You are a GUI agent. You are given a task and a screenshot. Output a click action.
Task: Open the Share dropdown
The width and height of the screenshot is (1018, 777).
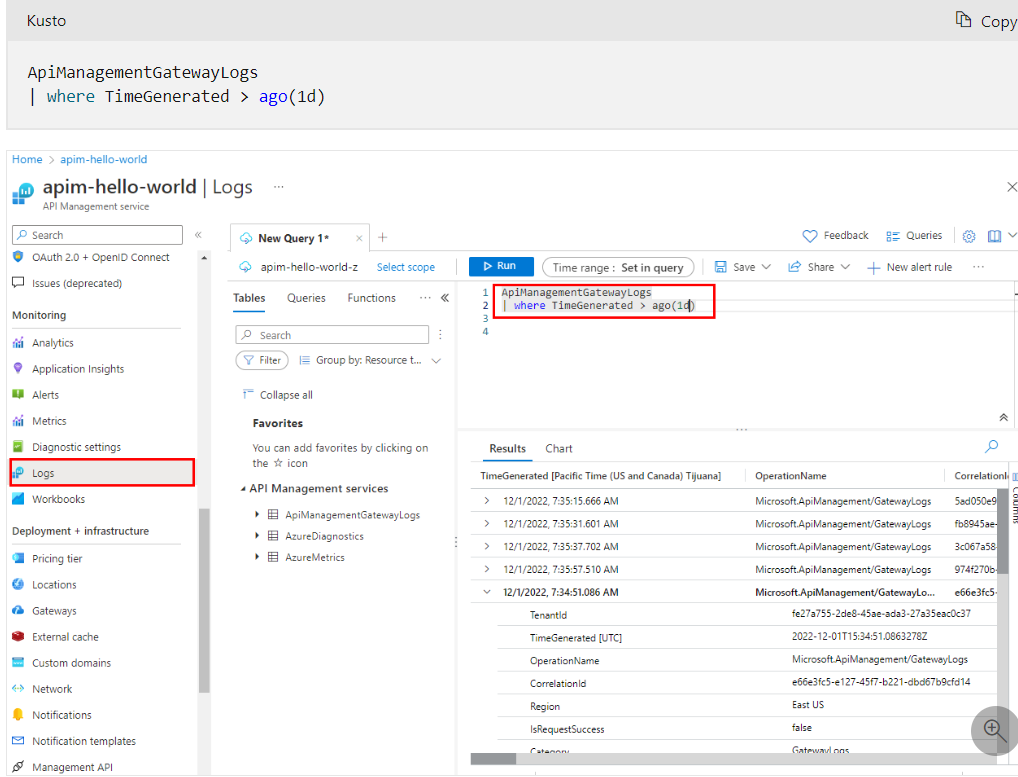(x=819, y=267)
